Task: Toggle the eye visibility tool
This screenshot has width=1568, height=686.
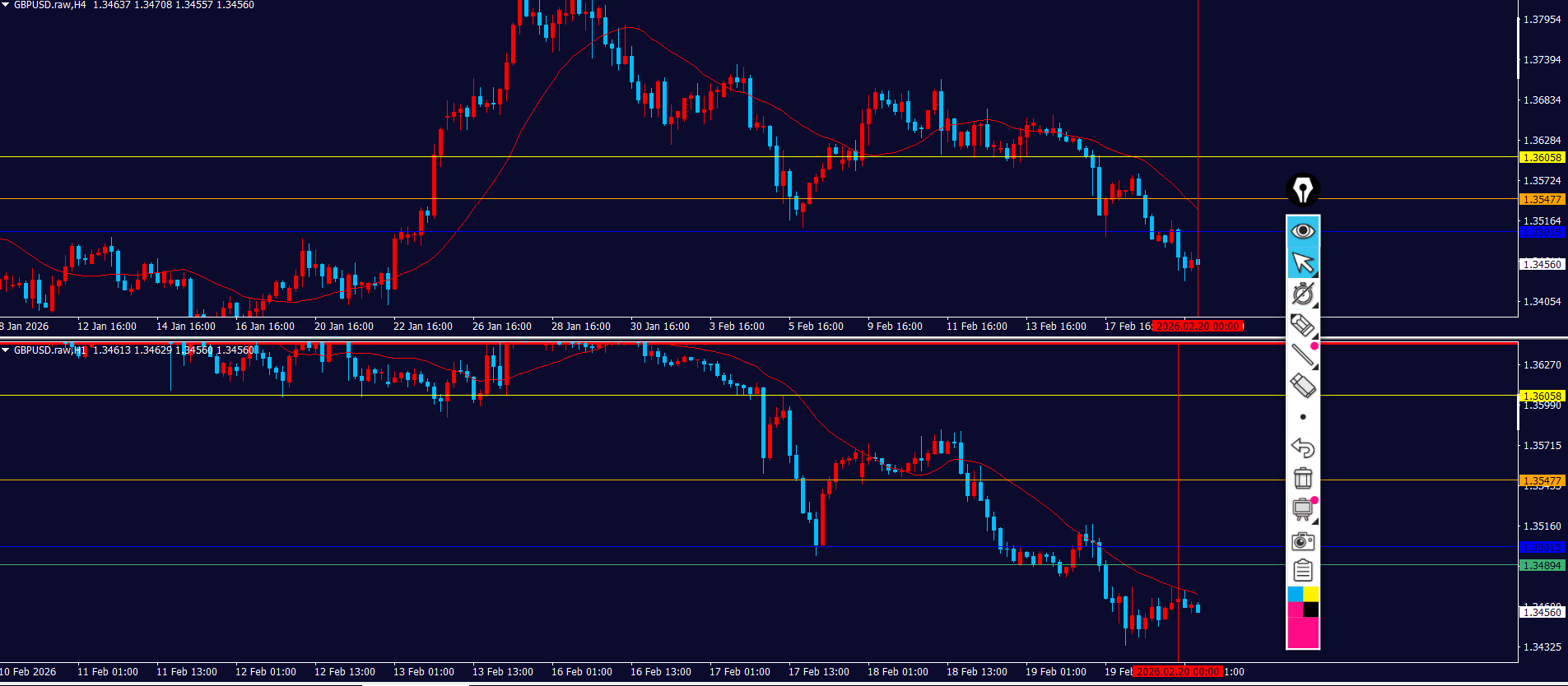Action: pos(1302,231)
